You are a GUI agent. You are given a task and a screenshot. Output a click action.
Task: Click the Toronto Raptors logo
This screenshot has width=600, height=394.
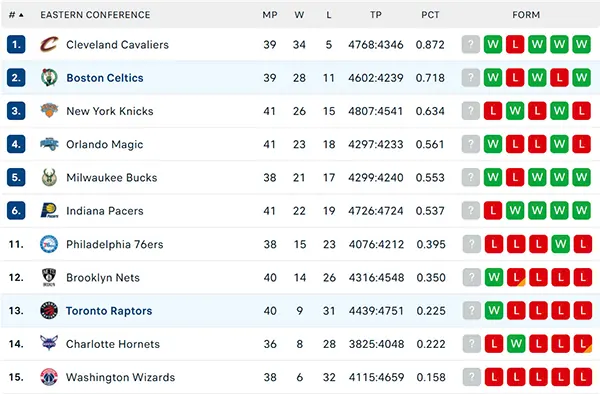pyautogui.click(x=49, y=310)
